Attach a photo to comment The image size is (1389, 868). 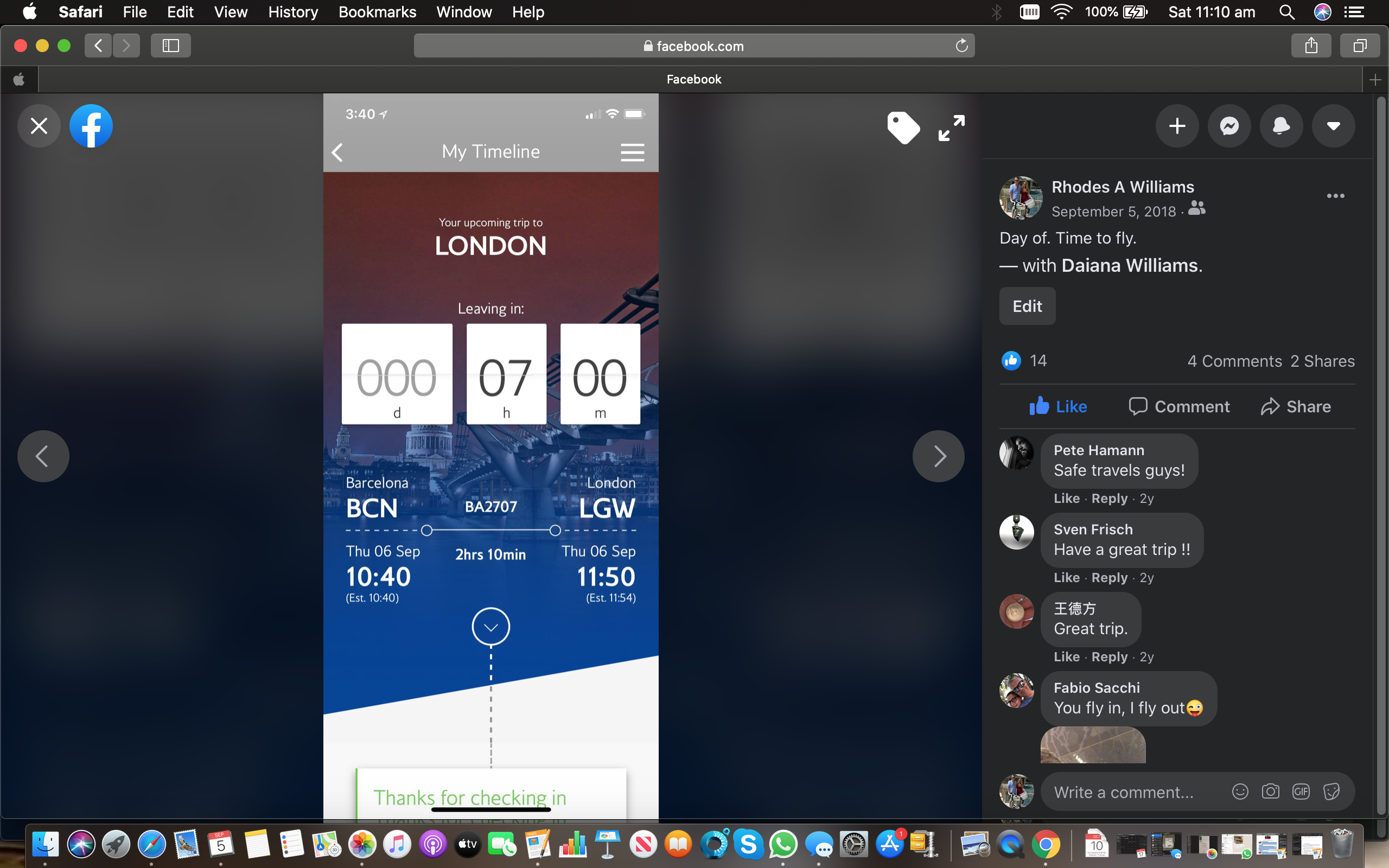pyautogui.click(x=1270, y=792)
